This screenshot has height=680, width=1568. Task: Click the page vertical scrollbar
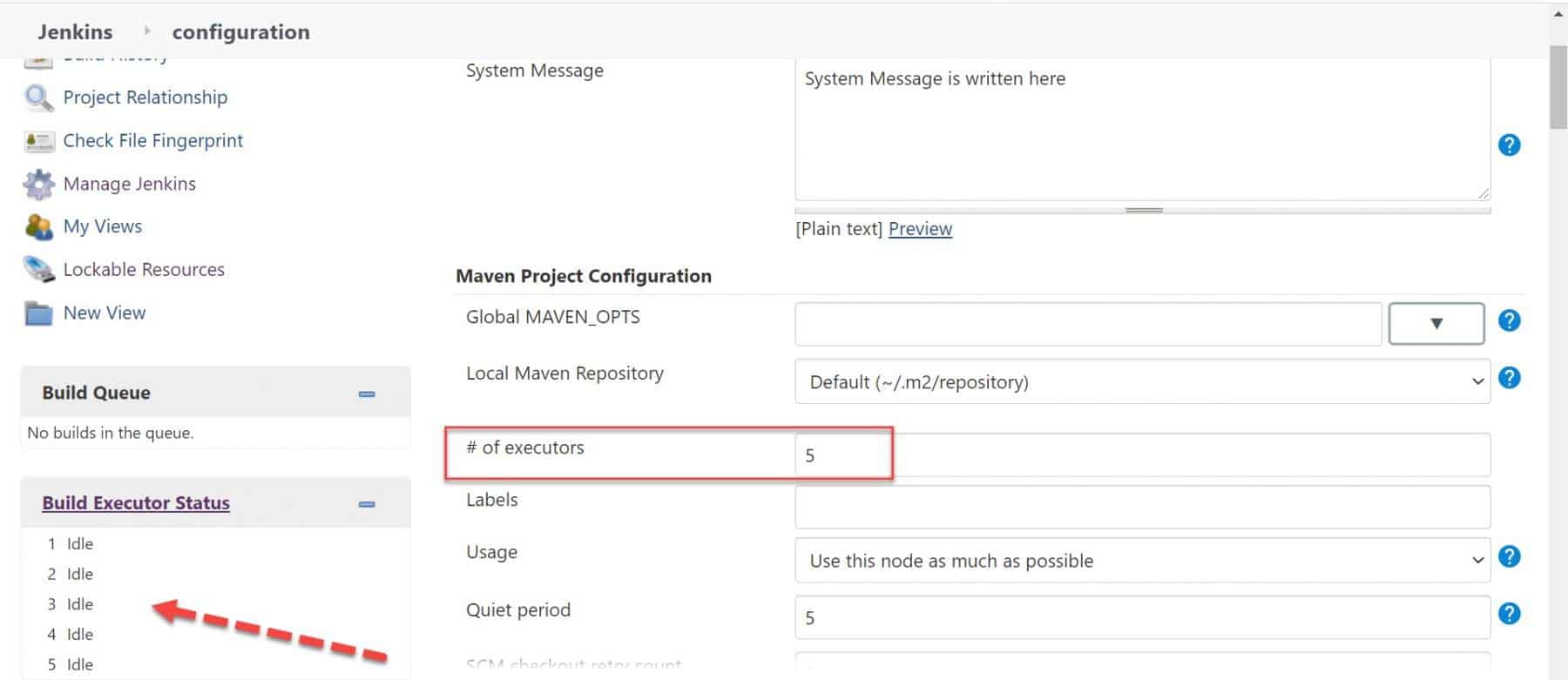point(1558,87)
